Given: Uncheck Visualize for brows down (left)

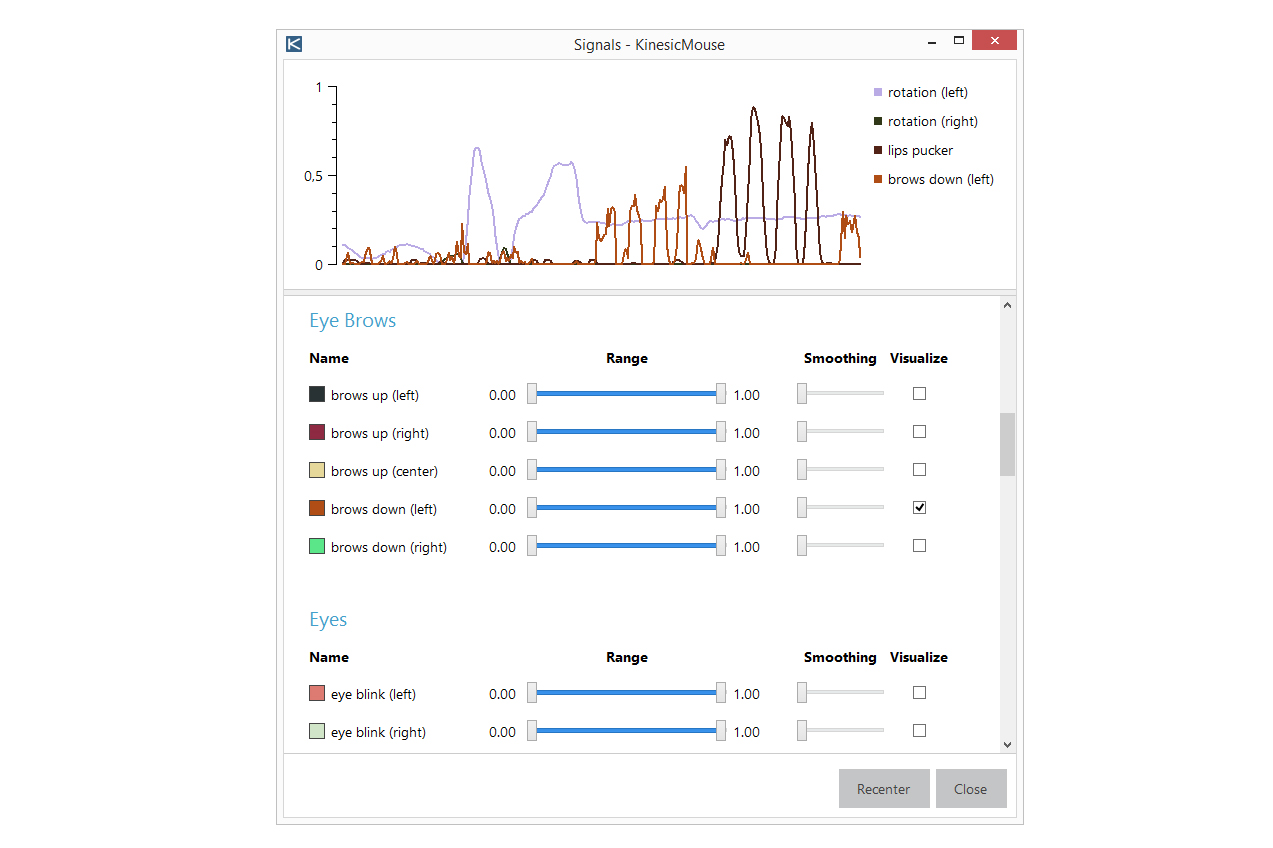Looking at the screenshot, I should (919, 508).
